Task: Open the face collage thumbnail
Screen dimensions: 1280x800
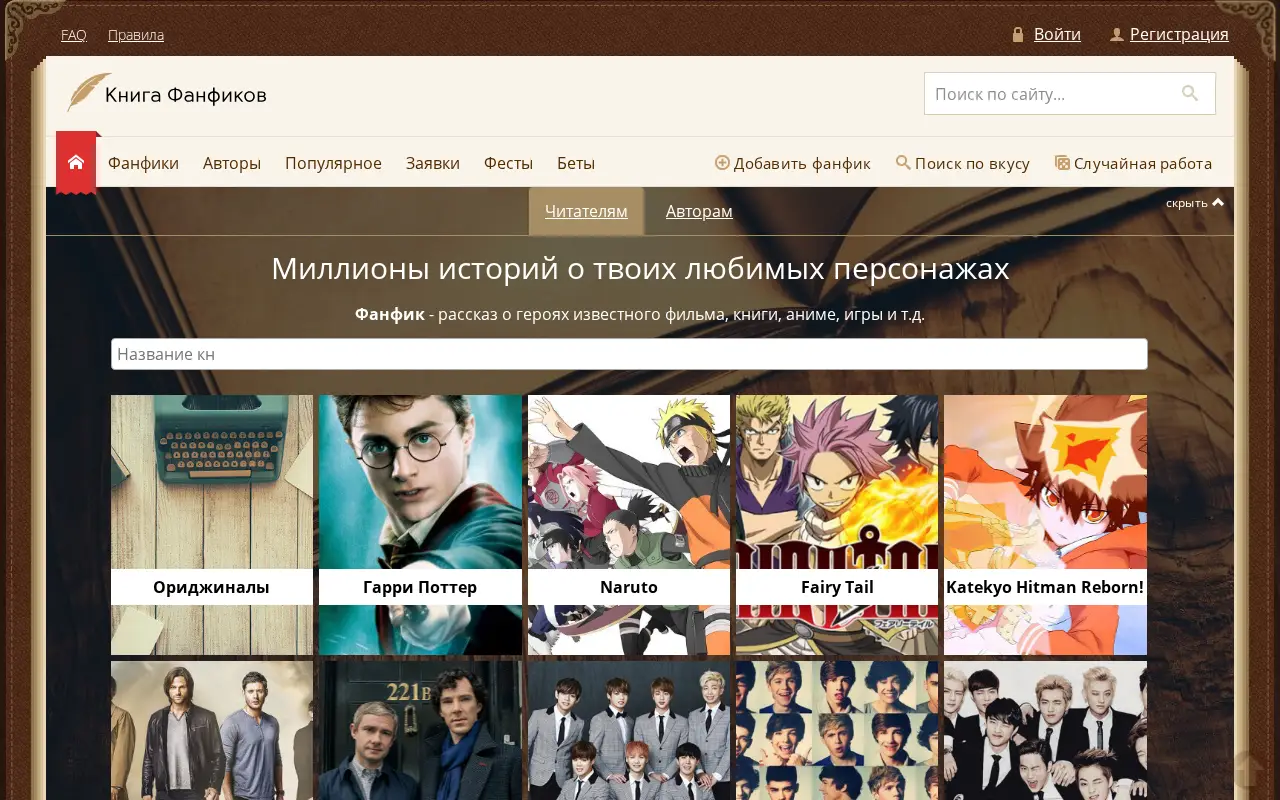Action: click(837, 730)
